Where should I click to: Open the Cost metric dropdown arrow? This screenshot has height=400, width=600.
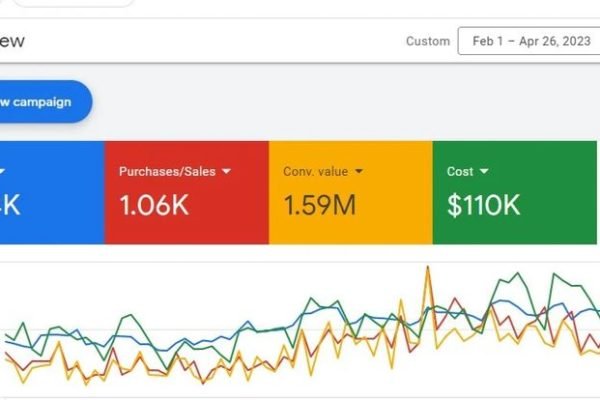pyautogui.click(x=484, y=171)
